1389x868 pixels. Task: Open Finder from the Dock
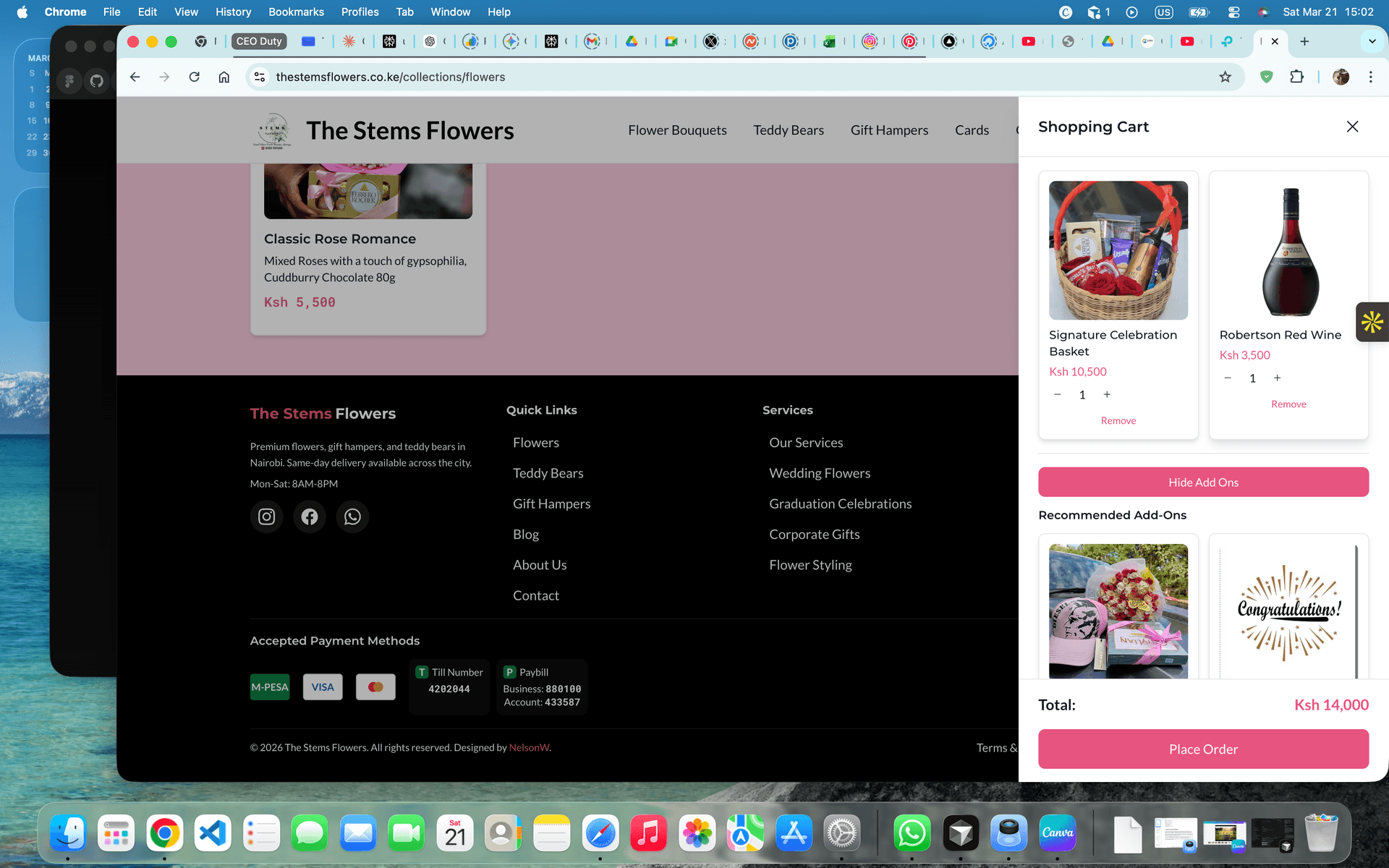(68, 834)
